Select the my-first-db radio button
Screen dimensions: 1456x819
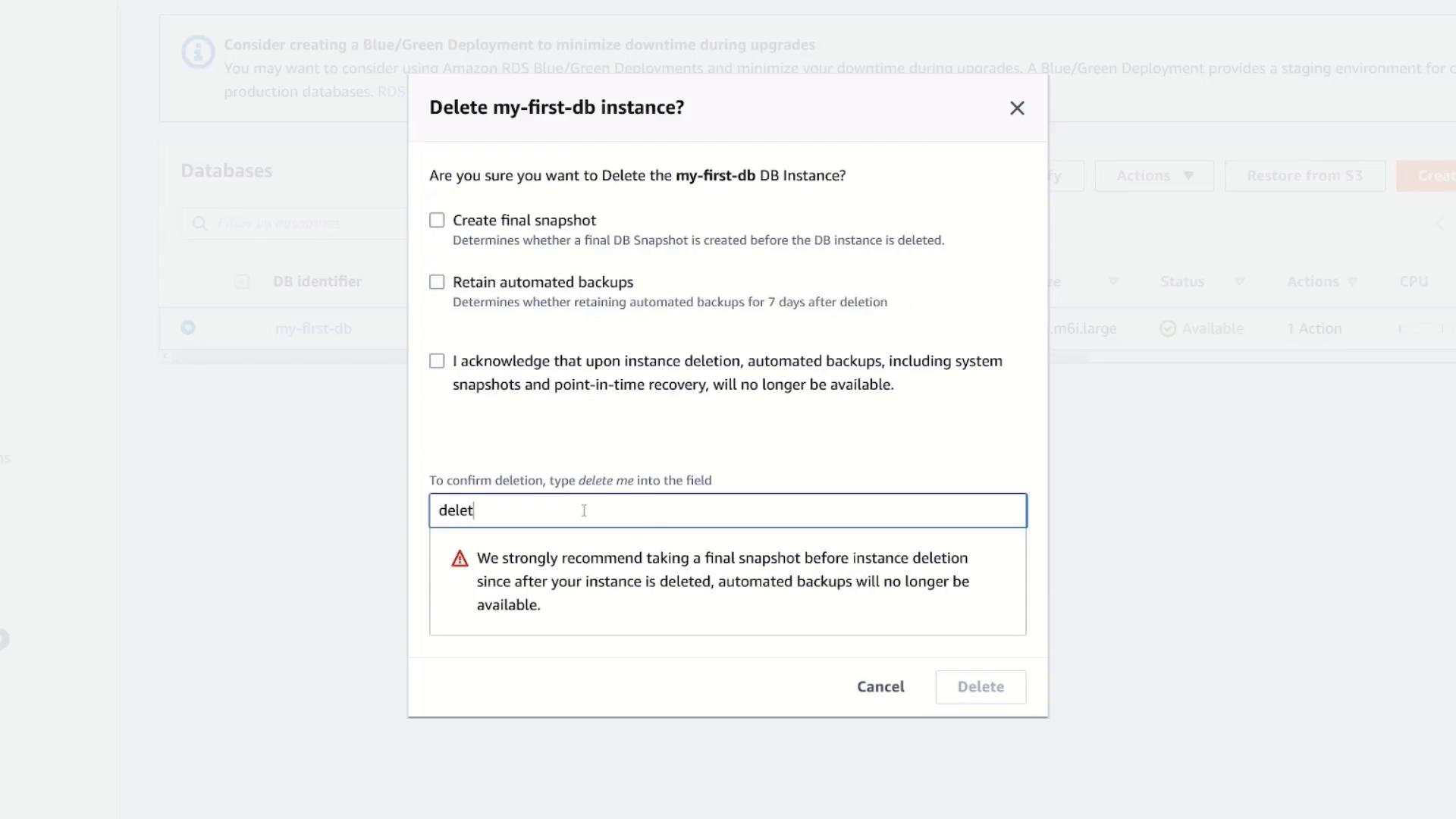[188, 328]
